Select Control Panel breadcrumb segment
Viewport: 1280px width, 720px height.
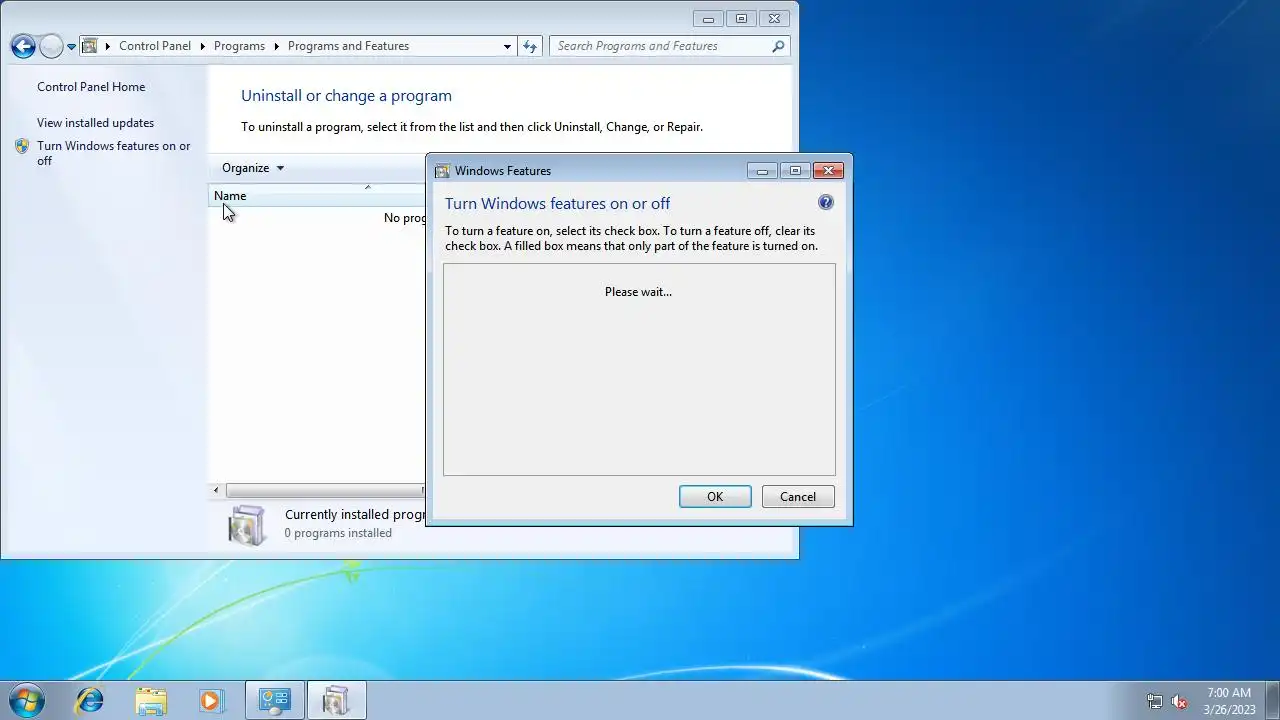154,46
